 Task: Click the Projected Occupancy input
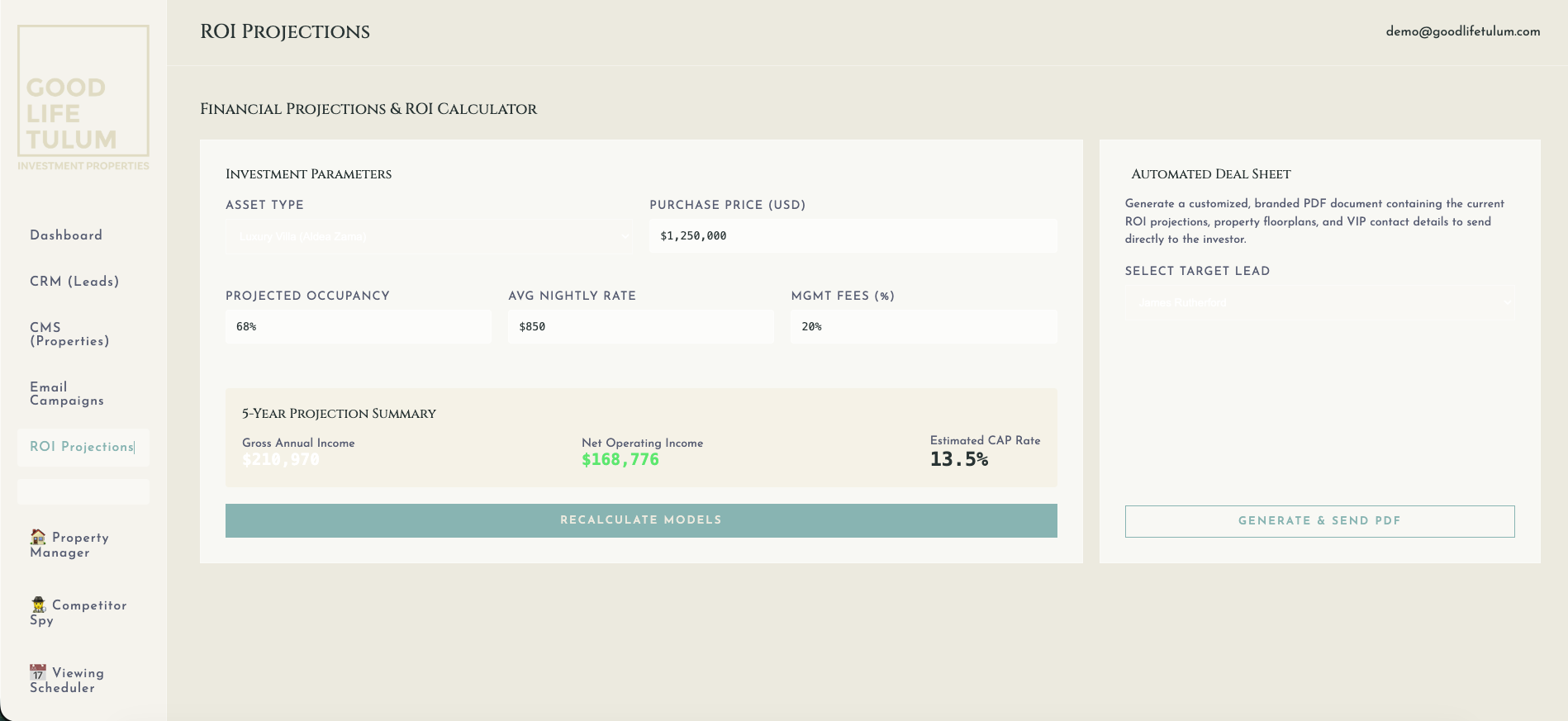pyautogui.click(x=358, y=327)
